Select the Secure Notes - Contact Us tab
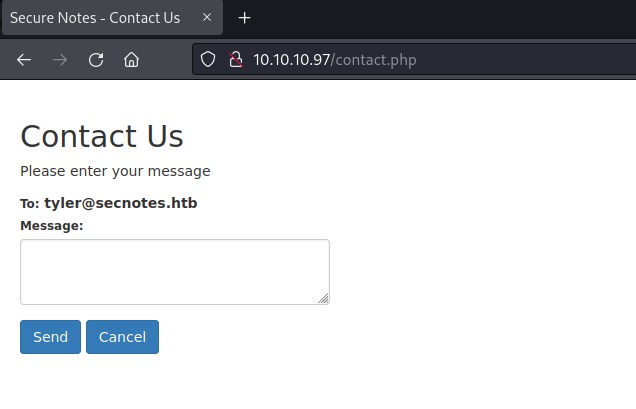Screen dimensions: 636x409 click(x=95, y=18)
